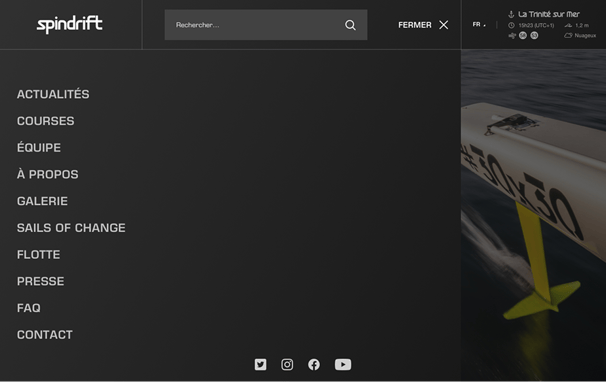Open the Actualités menu item
This screenshot has width=606, height=382.
coord(53,94)
